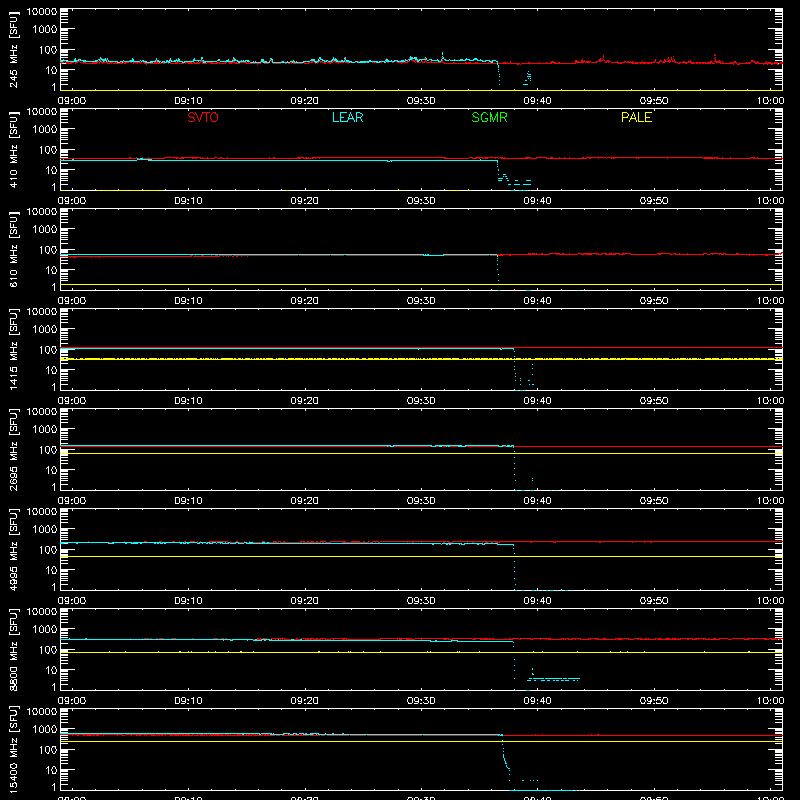Click 09:30 time label of 410 MHz plot
The image size is (800, 800).
coord(421,201)
